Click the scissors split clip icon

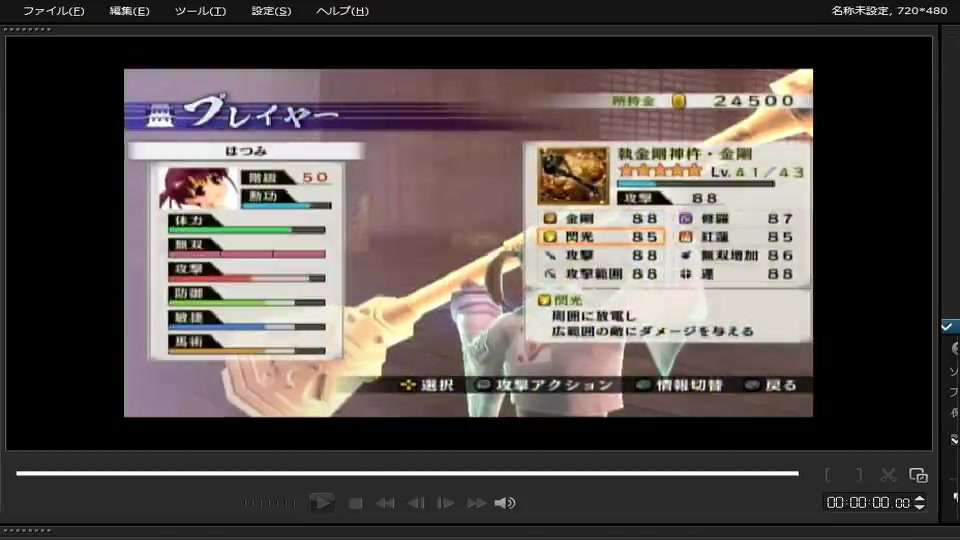(x=888, y=475)
